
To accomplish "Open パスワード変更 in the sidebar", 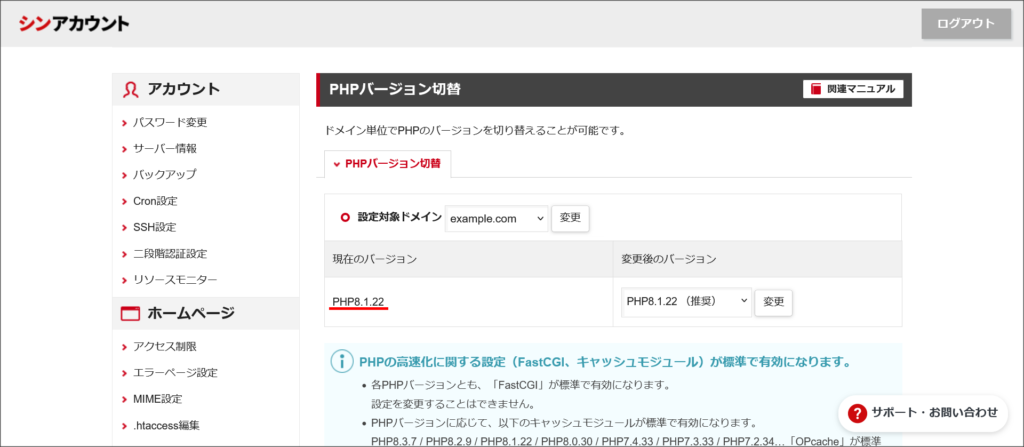I will pyautogui.click(x=170, y=122).
